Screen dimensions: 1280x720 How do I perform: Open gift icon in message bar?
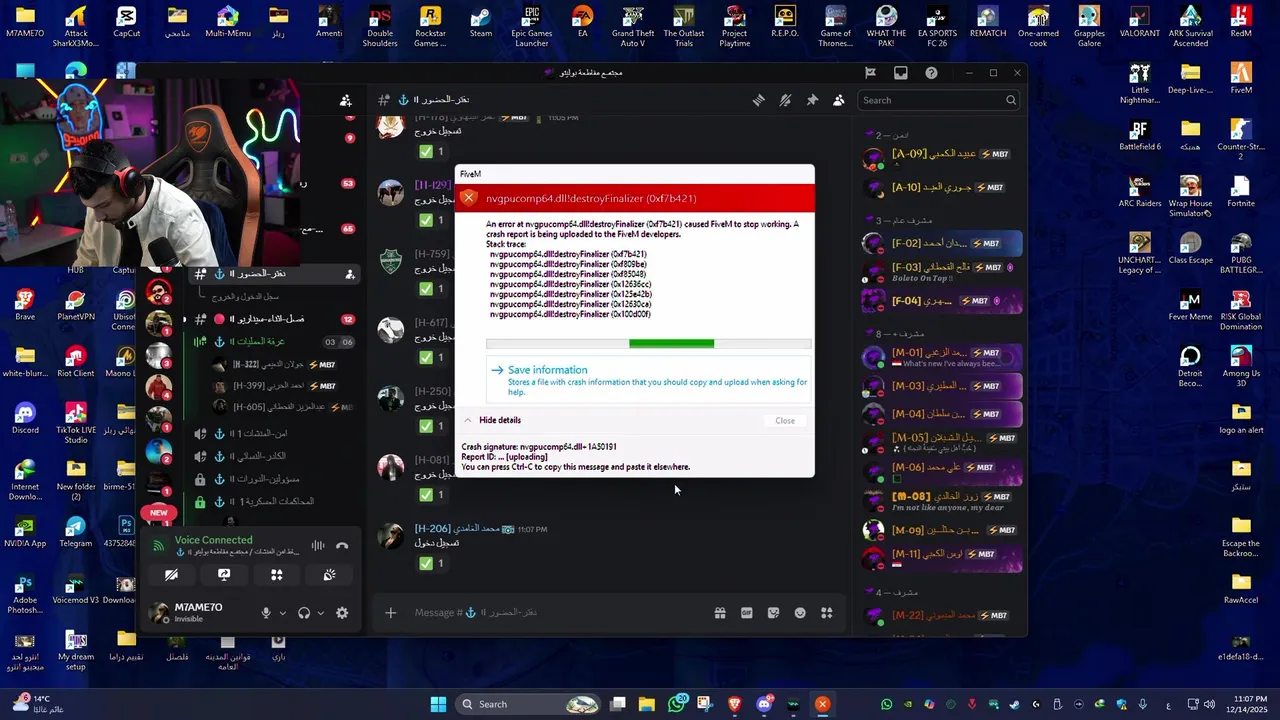(719, 613)
